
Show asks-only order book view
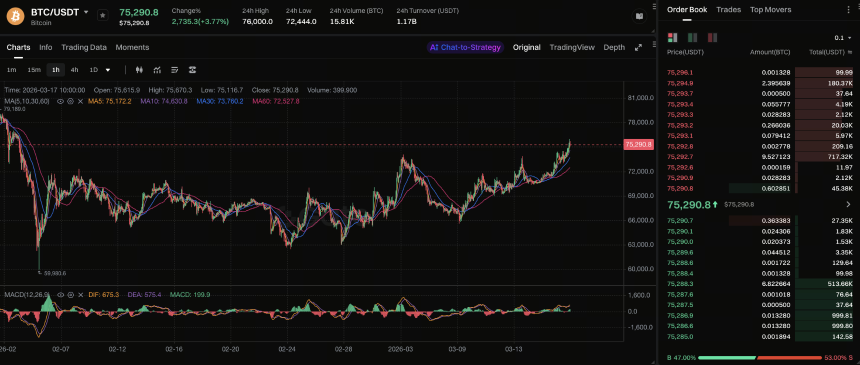coord(712,38)
